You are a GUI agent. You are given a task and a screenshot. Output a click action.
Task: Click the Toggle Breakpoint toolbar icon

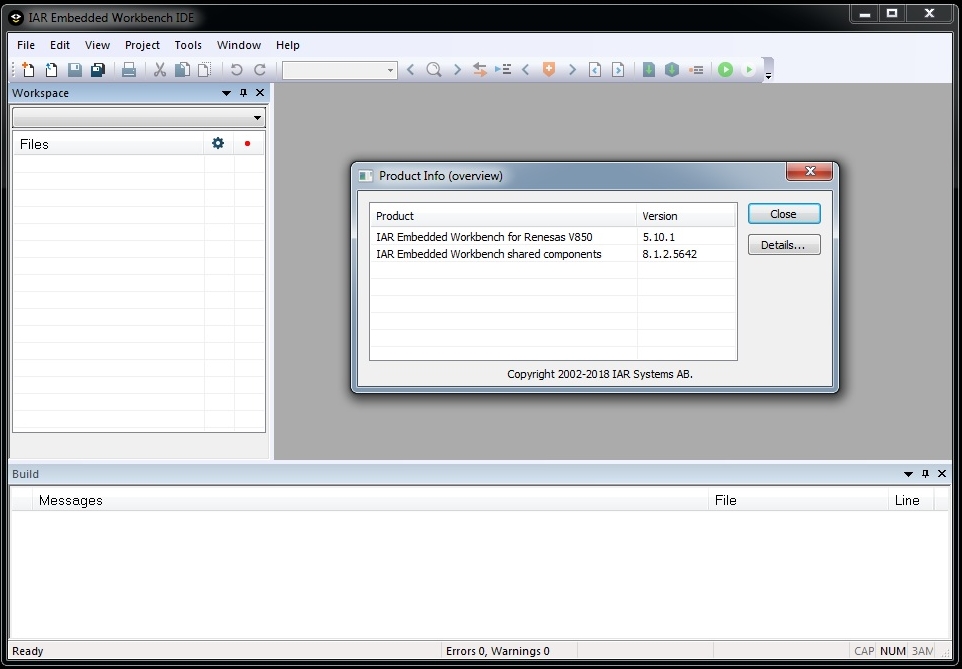pyautogui.click(x=696, y=70)
